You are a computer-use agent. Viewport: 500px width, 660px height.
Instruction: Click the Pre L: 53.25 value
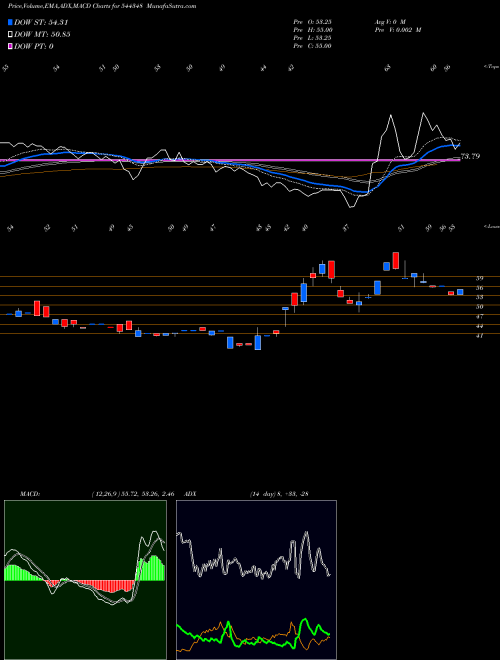313,38
